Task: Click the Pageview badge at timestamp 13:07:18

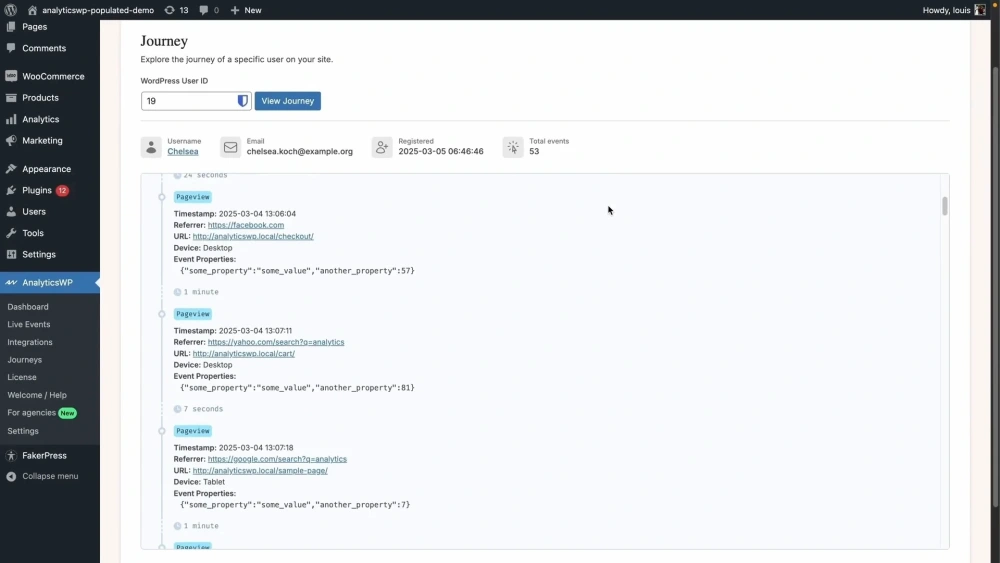Action: (193, 431)
